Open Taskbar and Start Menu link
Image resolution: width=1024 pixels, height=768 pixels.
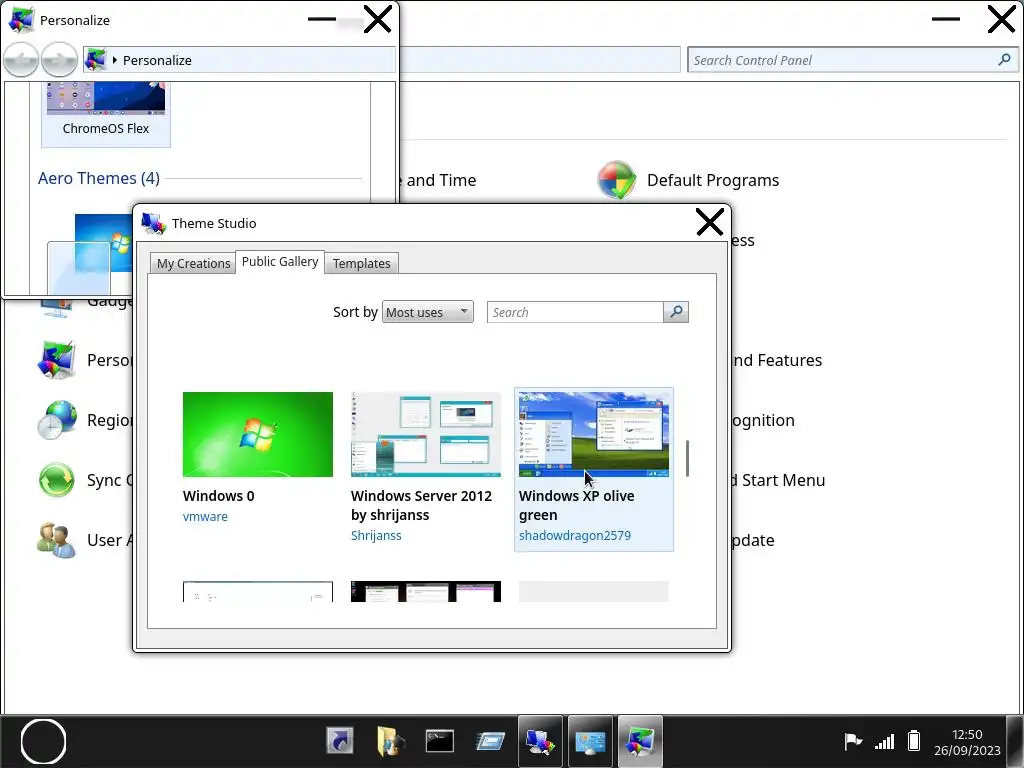[778, 480]
